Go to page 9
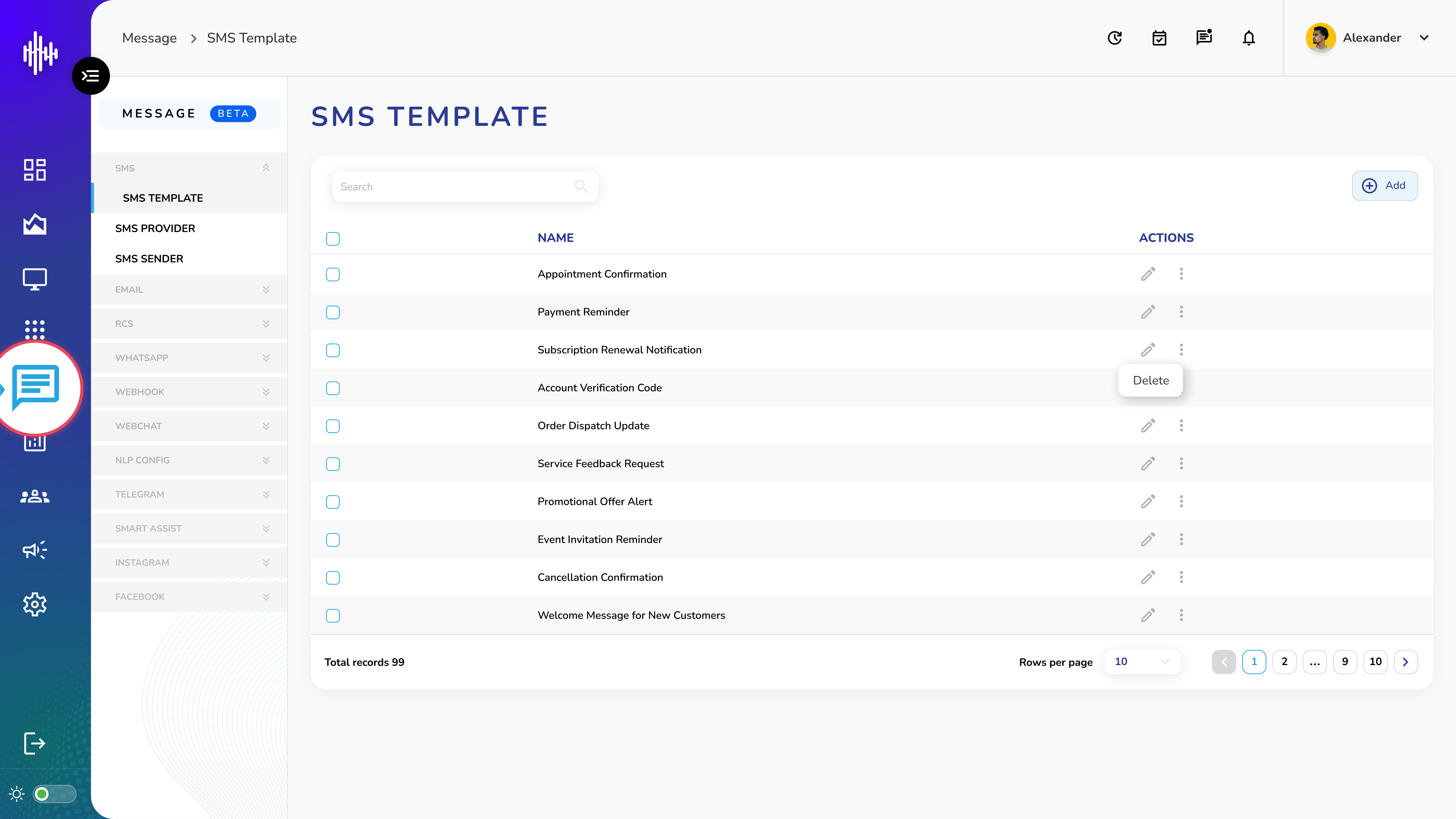 [x=1345, y=662]
